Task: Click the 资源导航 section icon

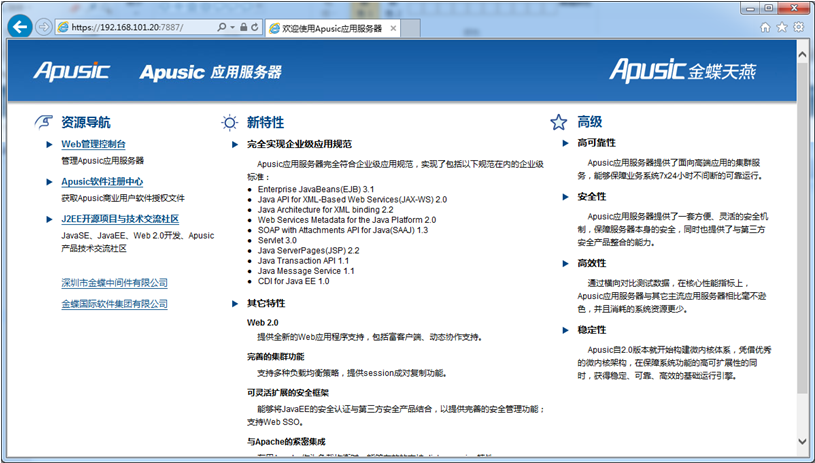Action: coord(44,122)
